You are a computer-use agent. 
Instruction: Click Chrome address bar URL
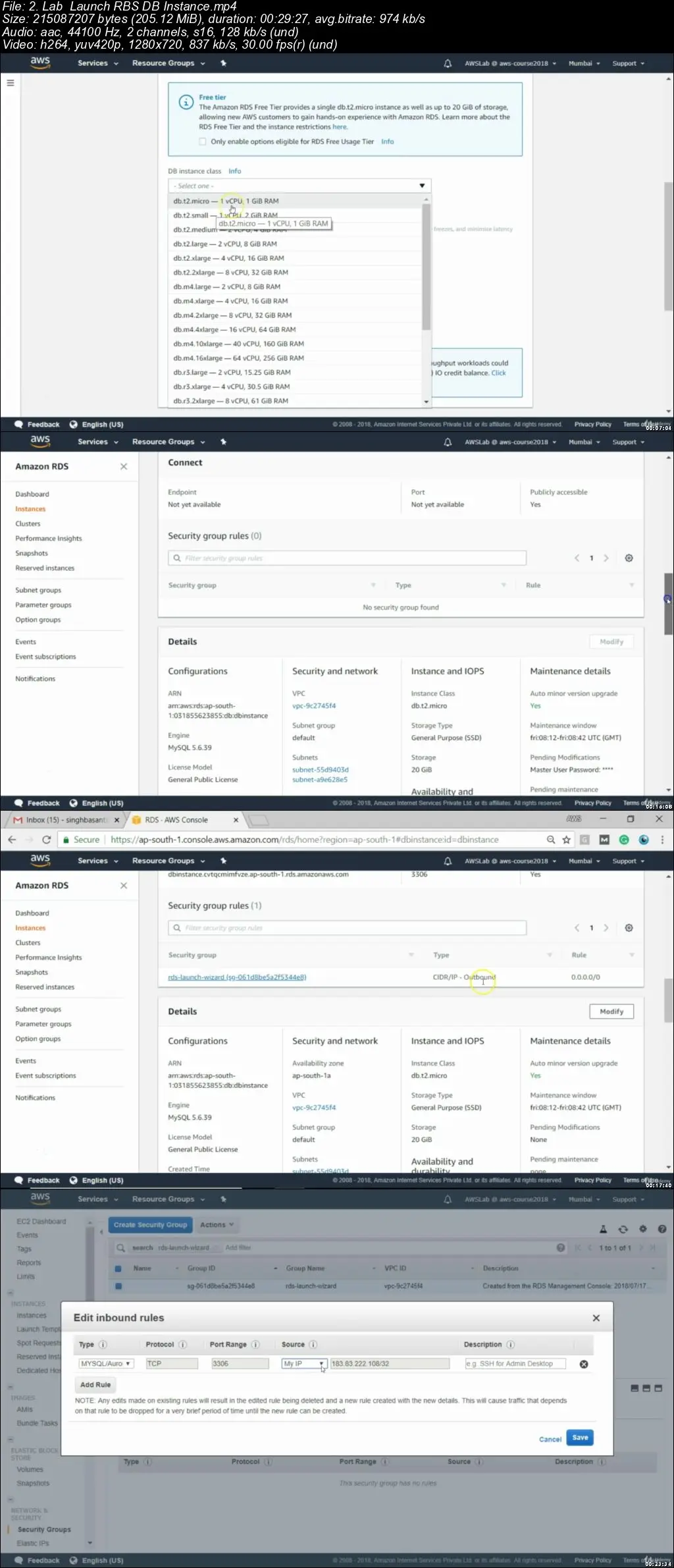[305, 840]
